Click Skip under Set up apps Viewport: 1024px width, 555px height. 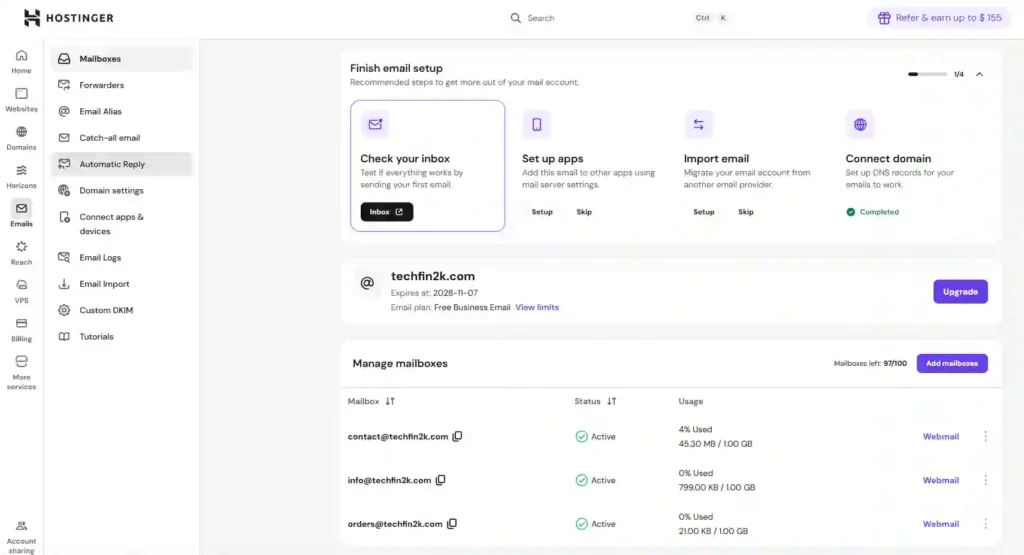(x=584, y=212)
